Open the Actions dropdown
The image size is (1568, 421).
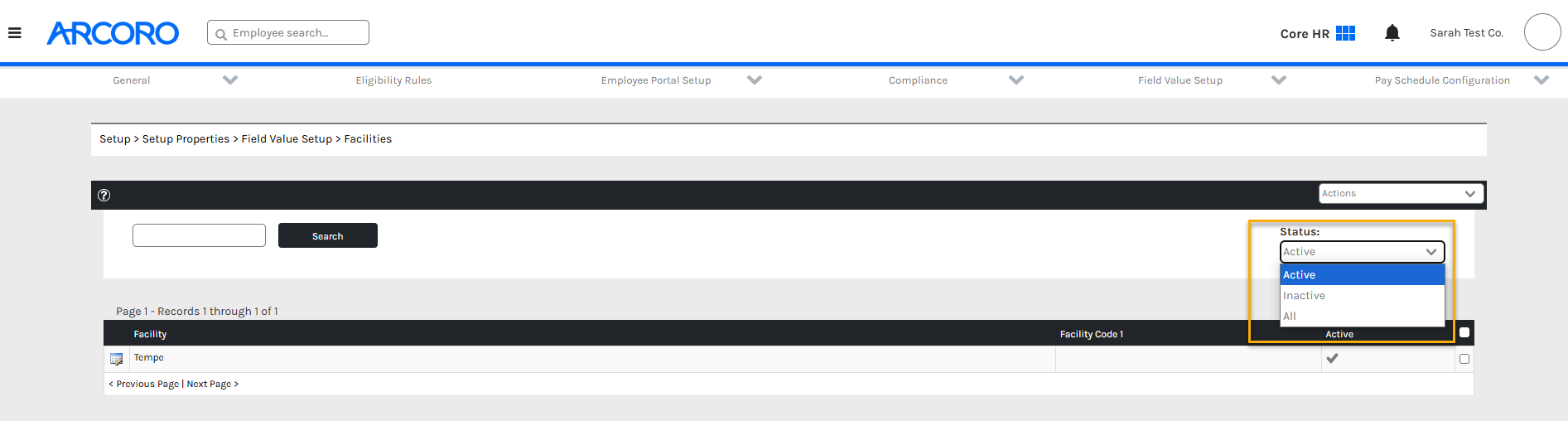pos(1401,193)
